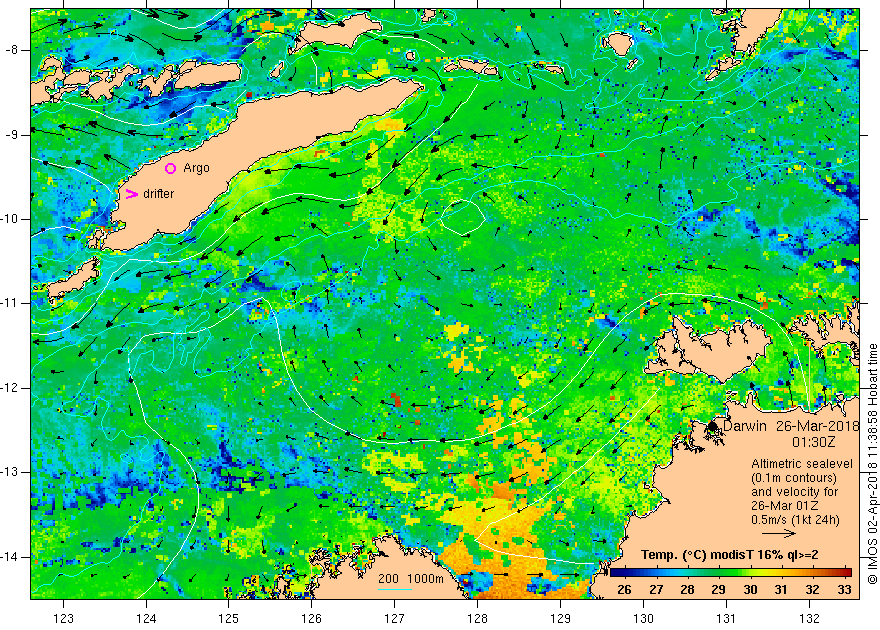The width and height of the screenshot is (880, 630).
Task: Click the magenta drifter arrow marker
Action: coord(131,194)
